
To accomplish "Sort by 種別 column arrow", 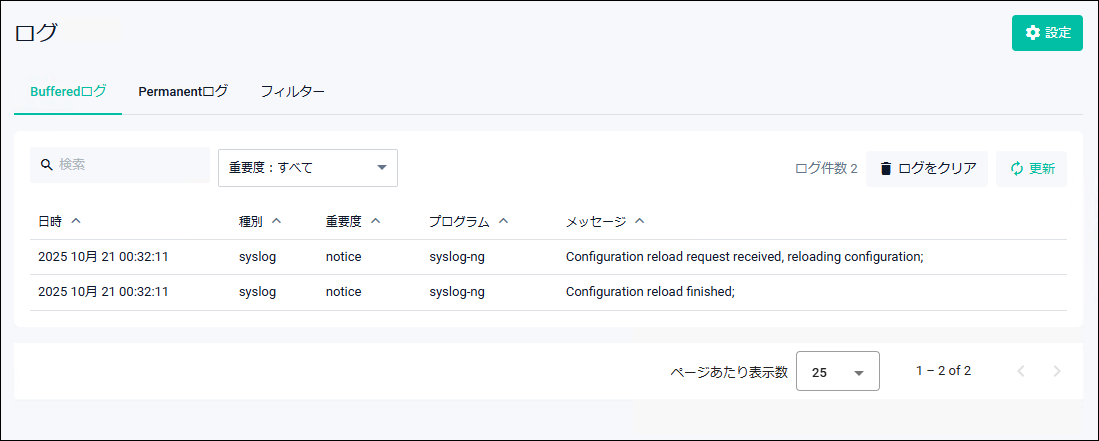I will 277,221.
